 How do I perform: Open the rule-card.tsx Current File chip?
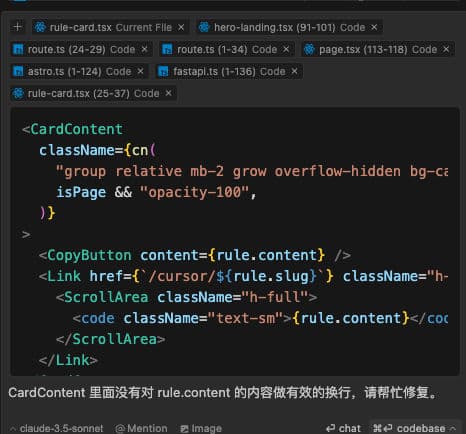point(110,27)
